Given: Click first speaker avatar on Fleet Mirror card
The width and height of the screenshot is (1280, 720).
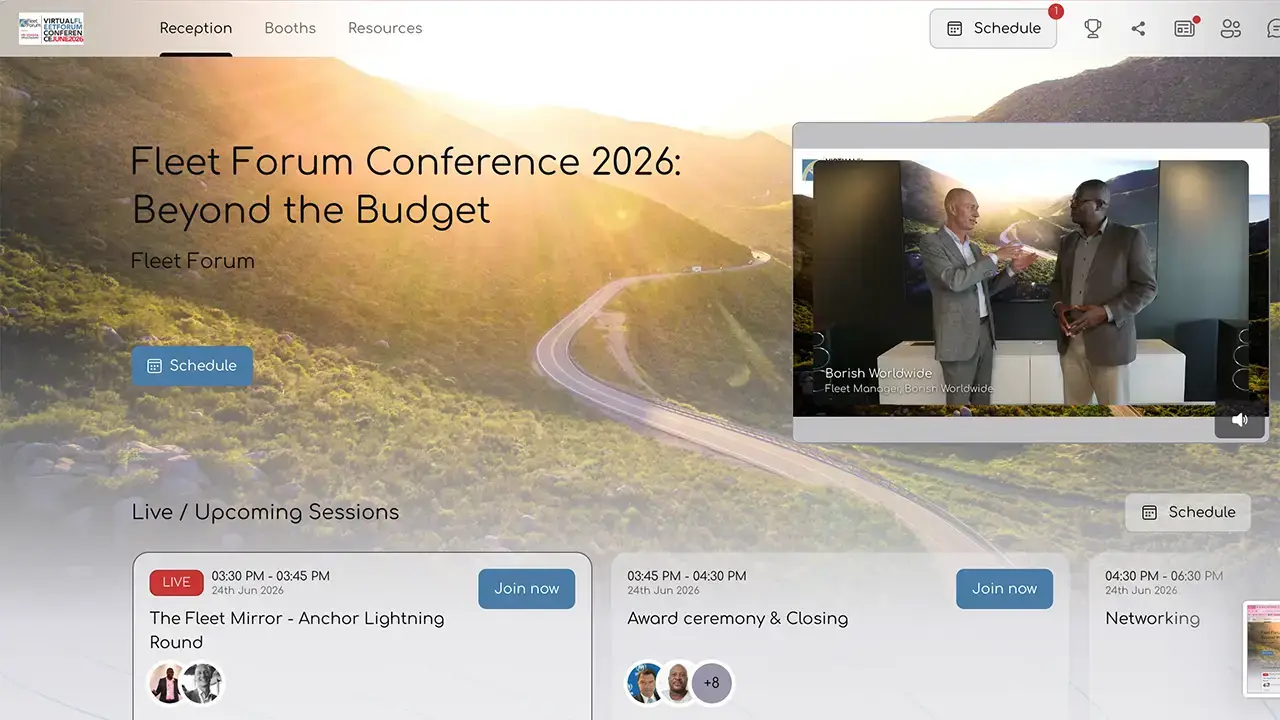Looking at the screenshot, I should [x=168, y=684].
